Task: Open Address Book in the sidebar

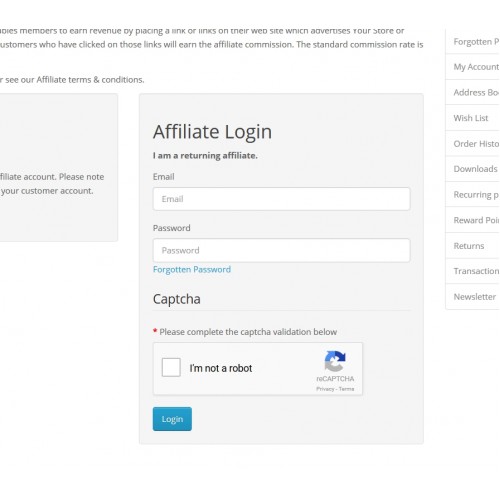Action: pos(472,92)
